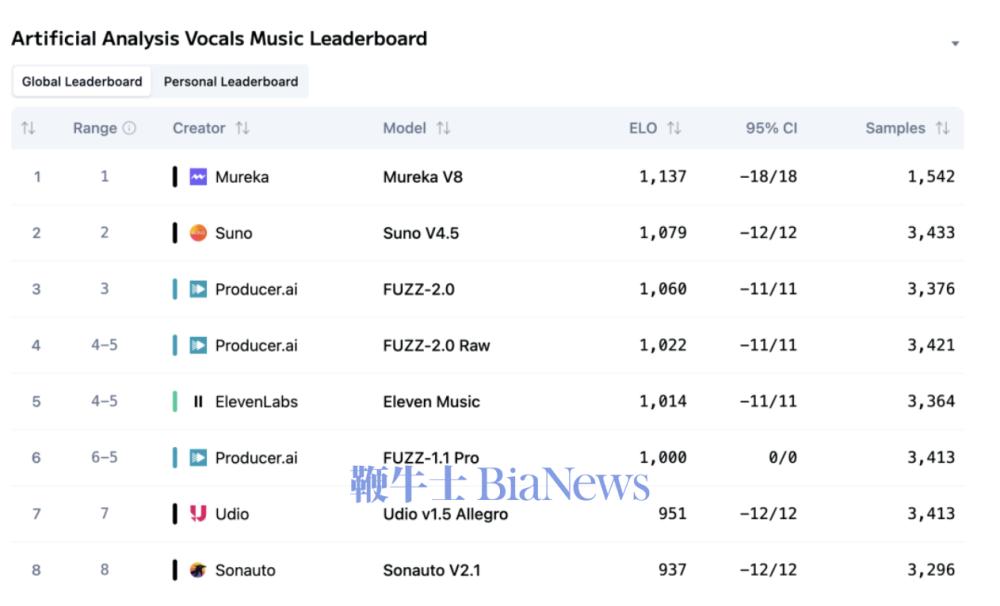
Task: Click the sort arrows icon above rank numbers
Action: tap(28, 128)
